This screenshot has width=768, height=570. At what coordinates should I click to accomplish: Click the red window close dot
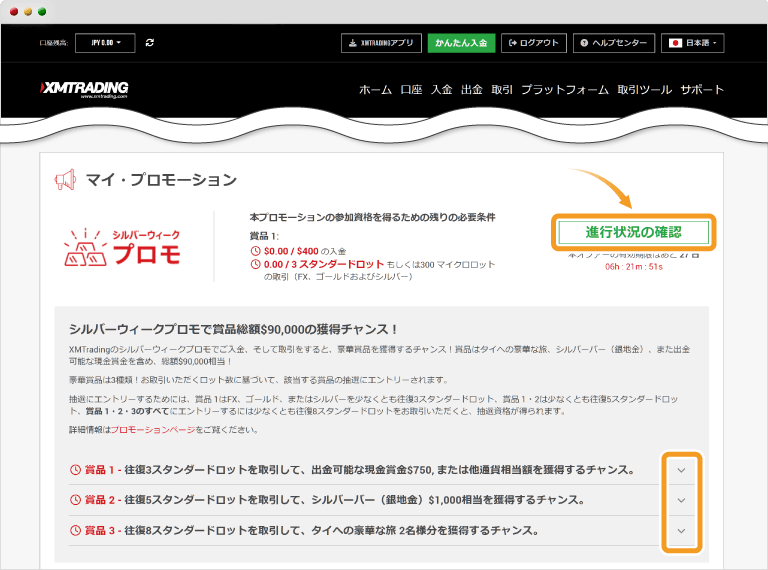pos(14,12)
